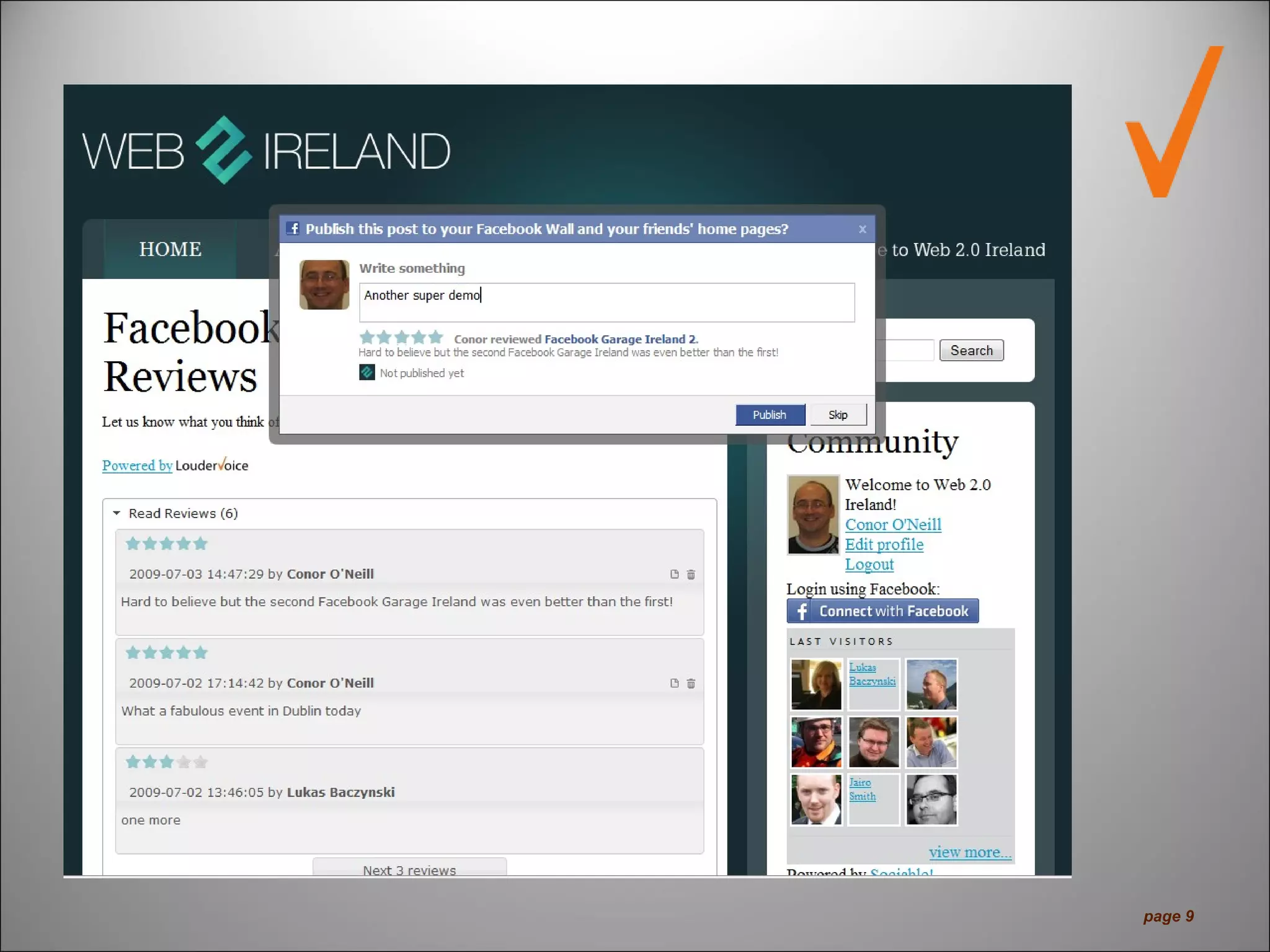Click the Facebook icon in dialog title
Image resolution: width=1270 pixels, height=952 pixels.
294,229
